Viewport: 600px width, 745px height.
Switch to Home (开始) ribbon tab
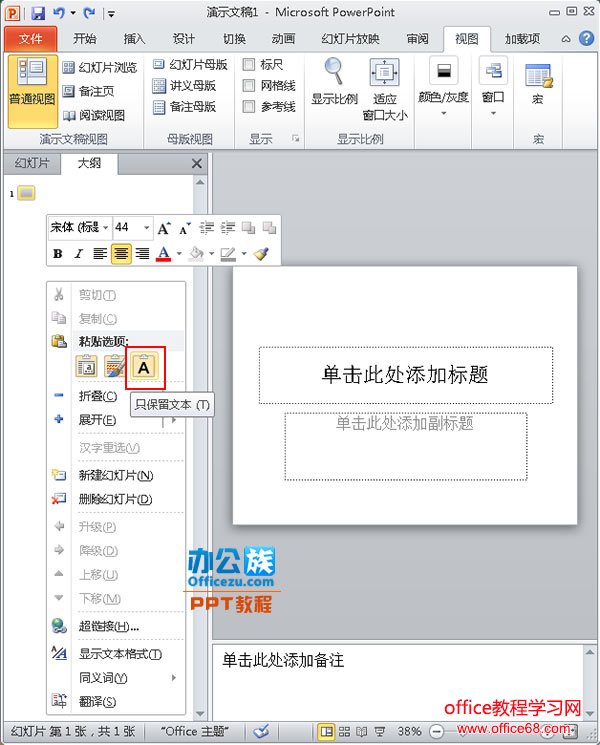pos(85,38)
